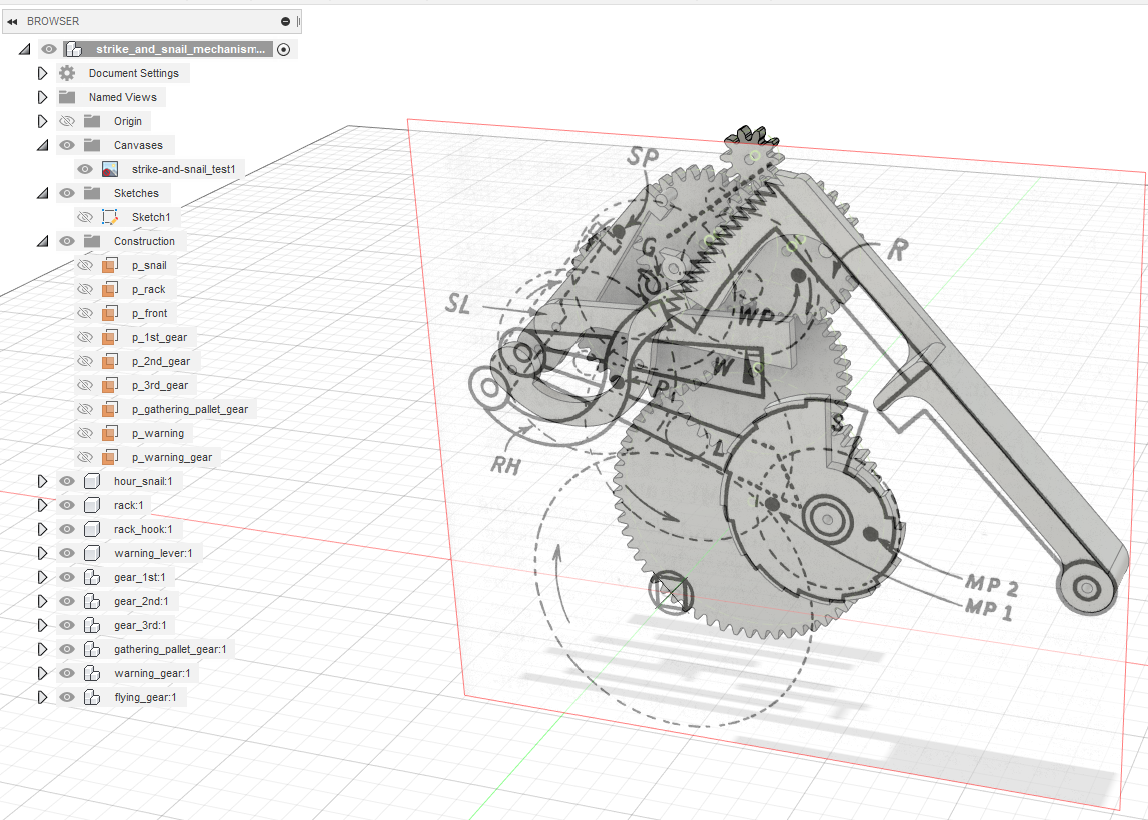The height and width of the screenshot is (820, 1148).
Task: Click the Document Settings gear icon
Action: [67, 73]
